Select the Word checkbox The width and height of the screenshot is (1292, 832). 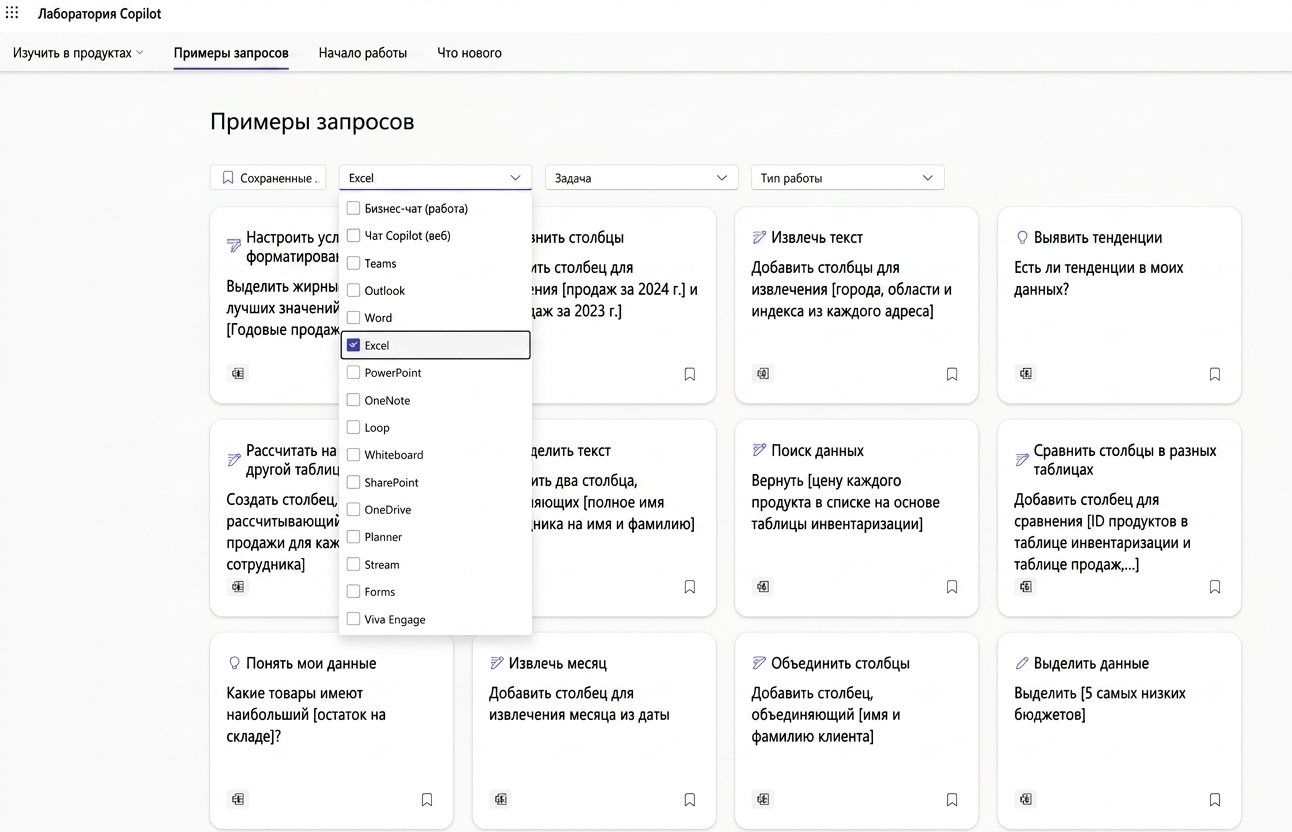(353, 318)
